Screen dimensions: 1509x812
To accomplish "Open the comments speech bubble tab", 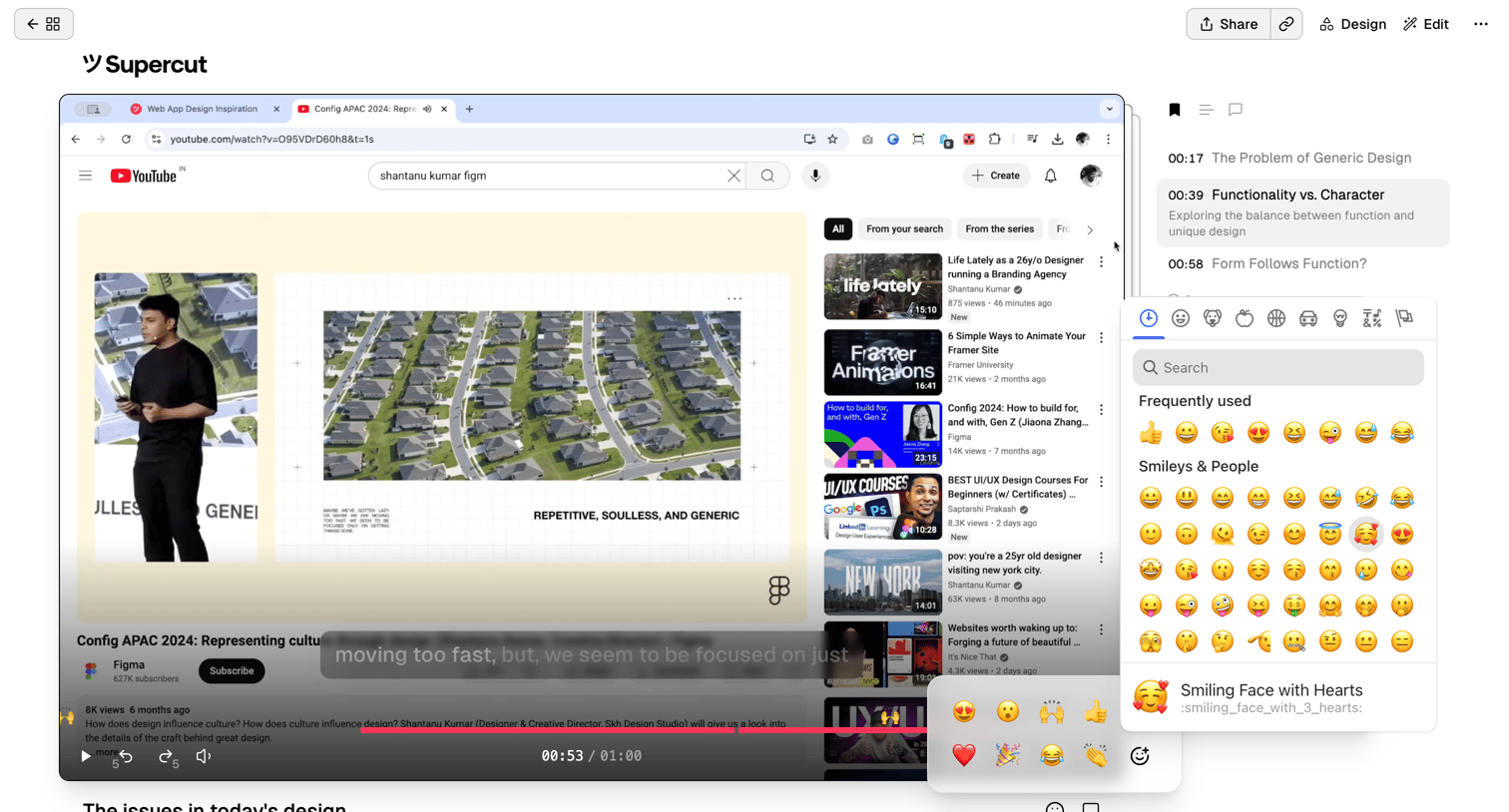I will click(x=1236, y=110).
